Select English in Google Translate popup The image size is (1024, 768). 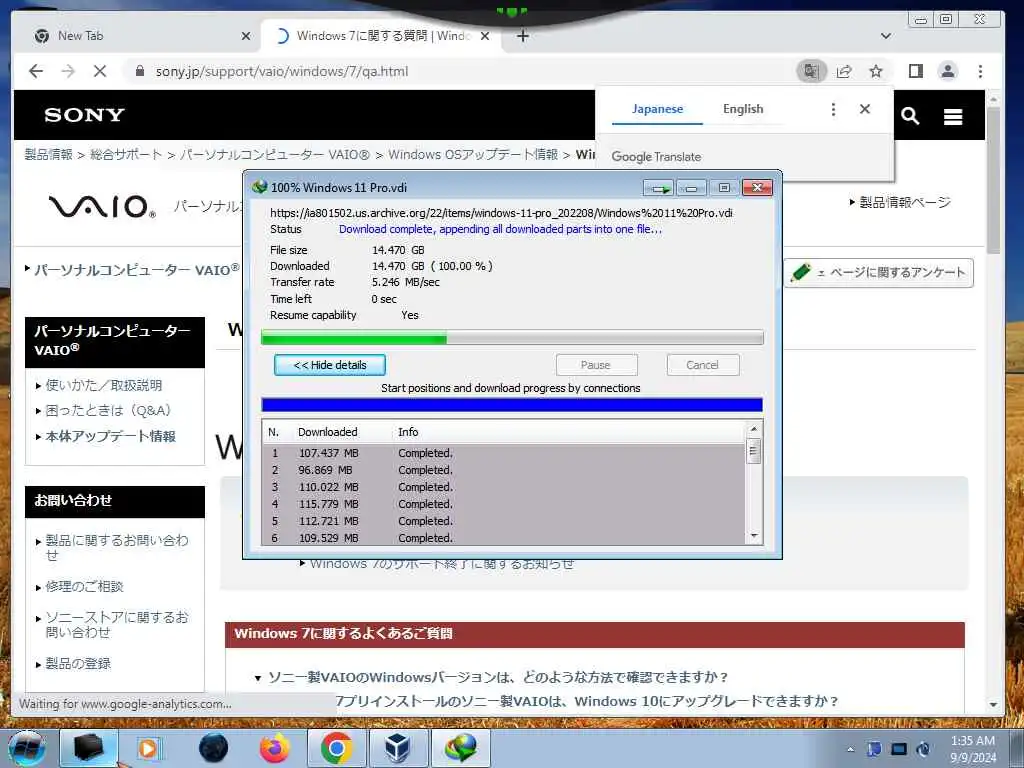coord(743,109)
